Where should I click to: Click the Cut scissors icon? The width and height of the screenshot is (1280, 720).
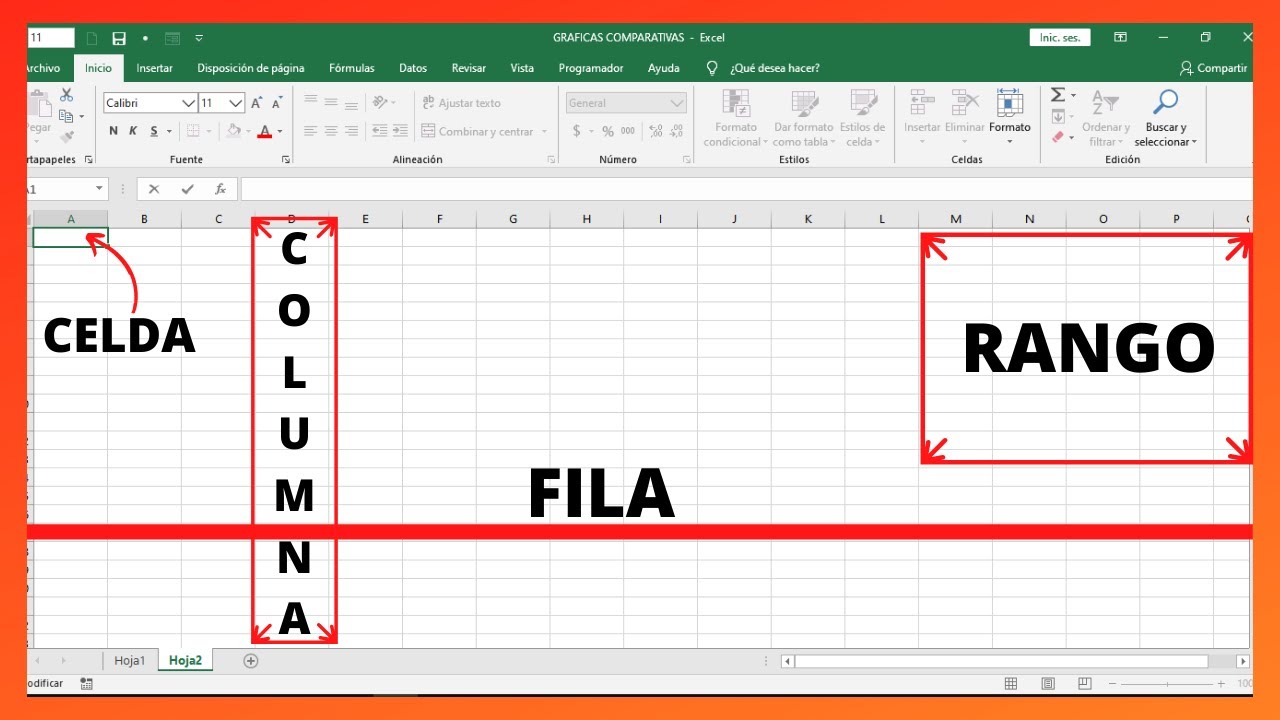pos(67,95)
